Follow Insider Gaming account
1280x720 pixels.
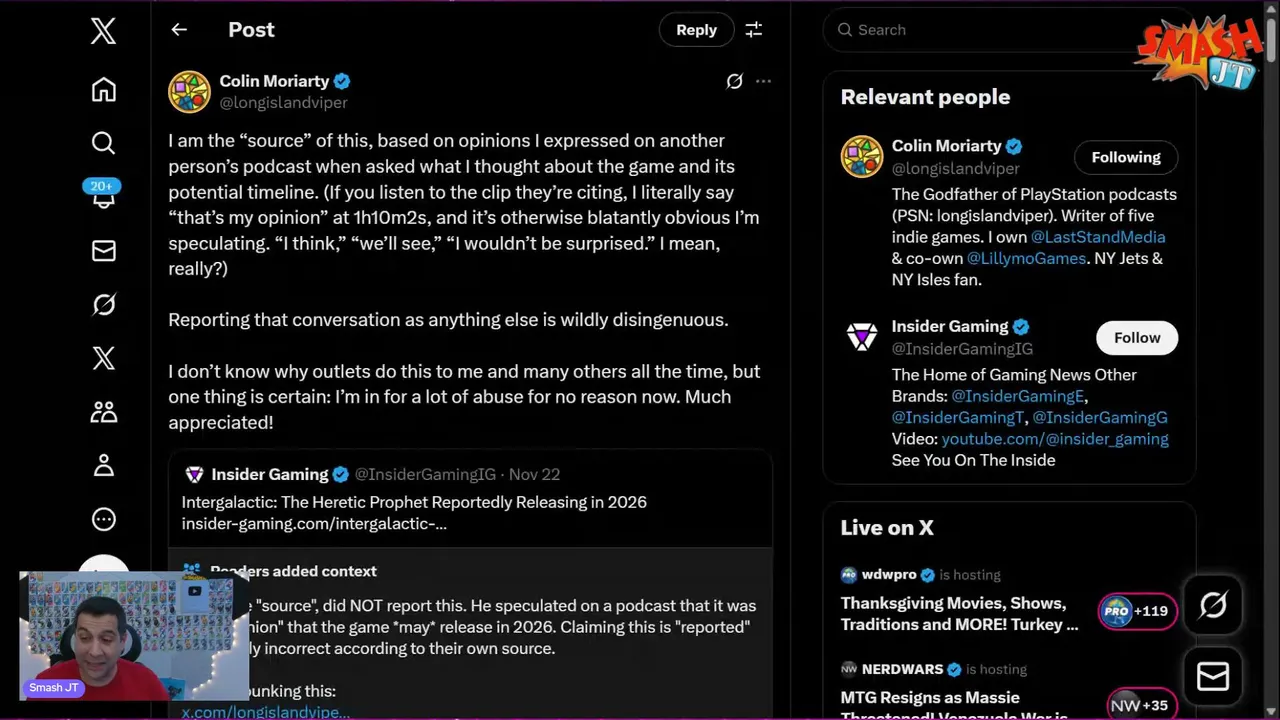coord(1136,338)
